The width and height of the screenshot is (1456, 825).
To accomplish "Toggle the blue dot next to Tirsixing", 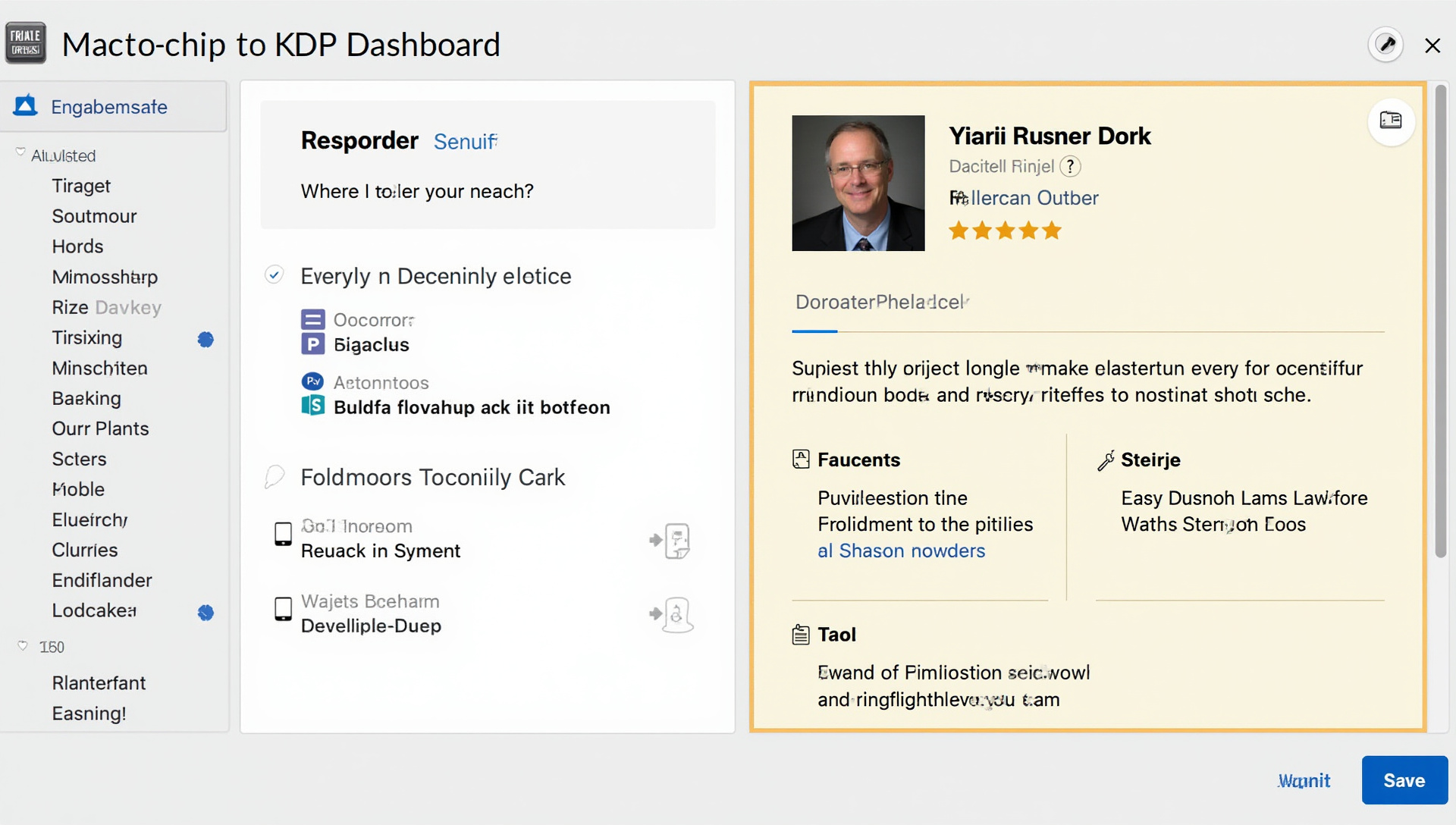I will pyautogui.click(x=206, y=339).
